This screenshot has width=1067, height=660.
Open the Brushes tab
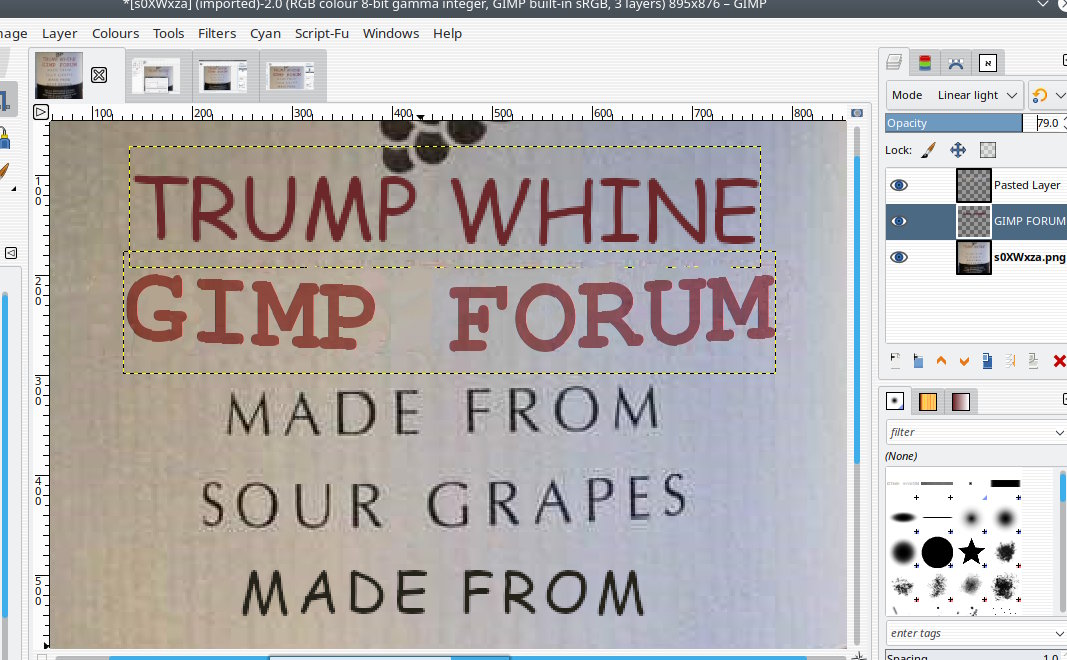895,401
